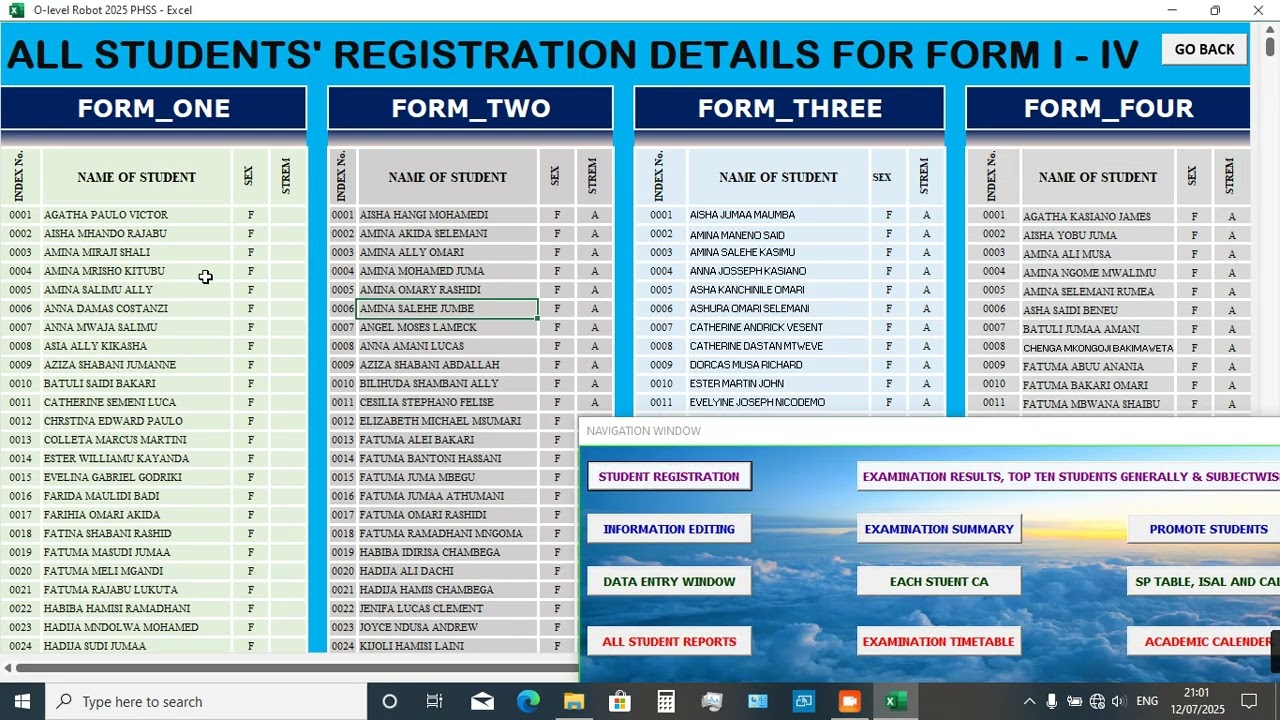
Task: Open STUDENT REGISTRATION in the navigation window
Action: pos(669,477)
